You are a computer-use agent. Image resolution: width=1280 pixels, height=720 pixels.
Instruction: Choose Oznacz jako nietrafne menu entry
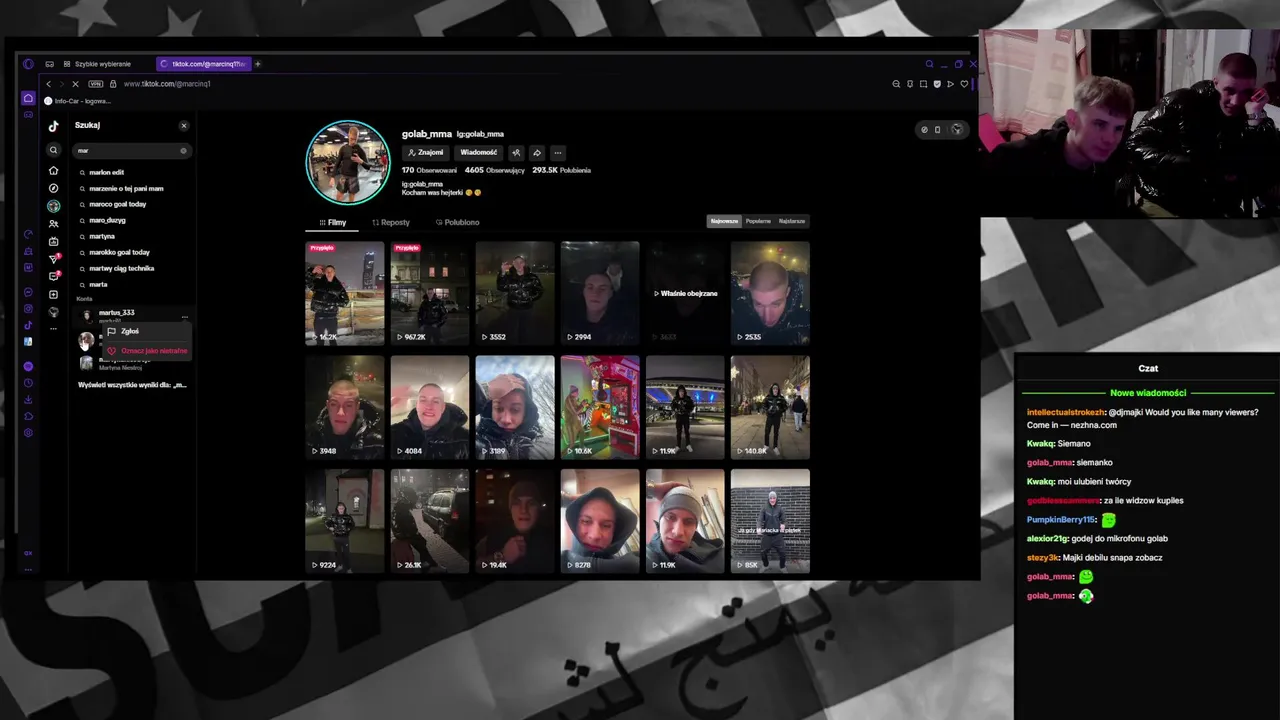click(146, 351)
